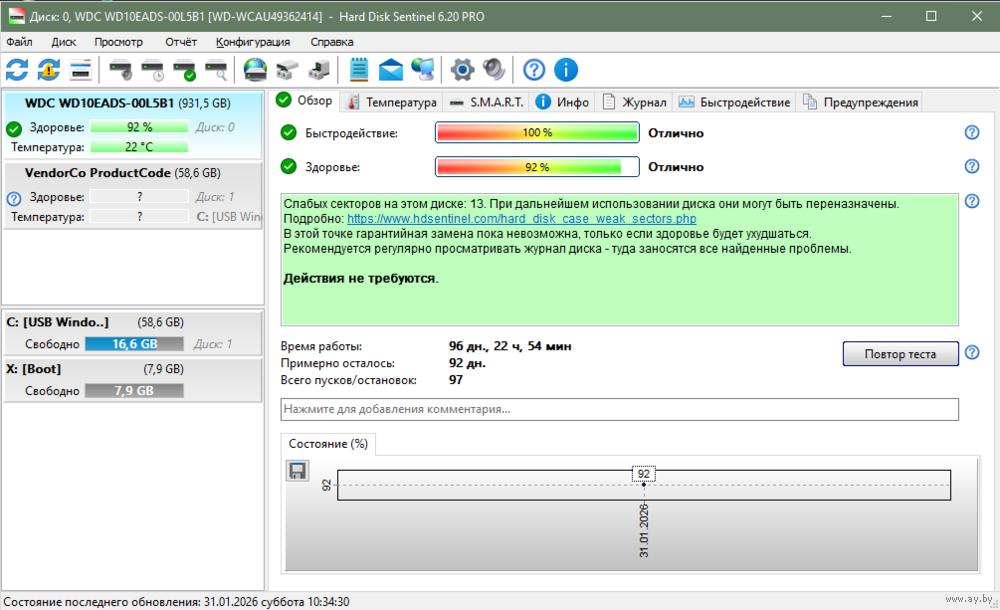
Task: Click the help icon next to Быстродействие bar
Action: pos(971,133)
